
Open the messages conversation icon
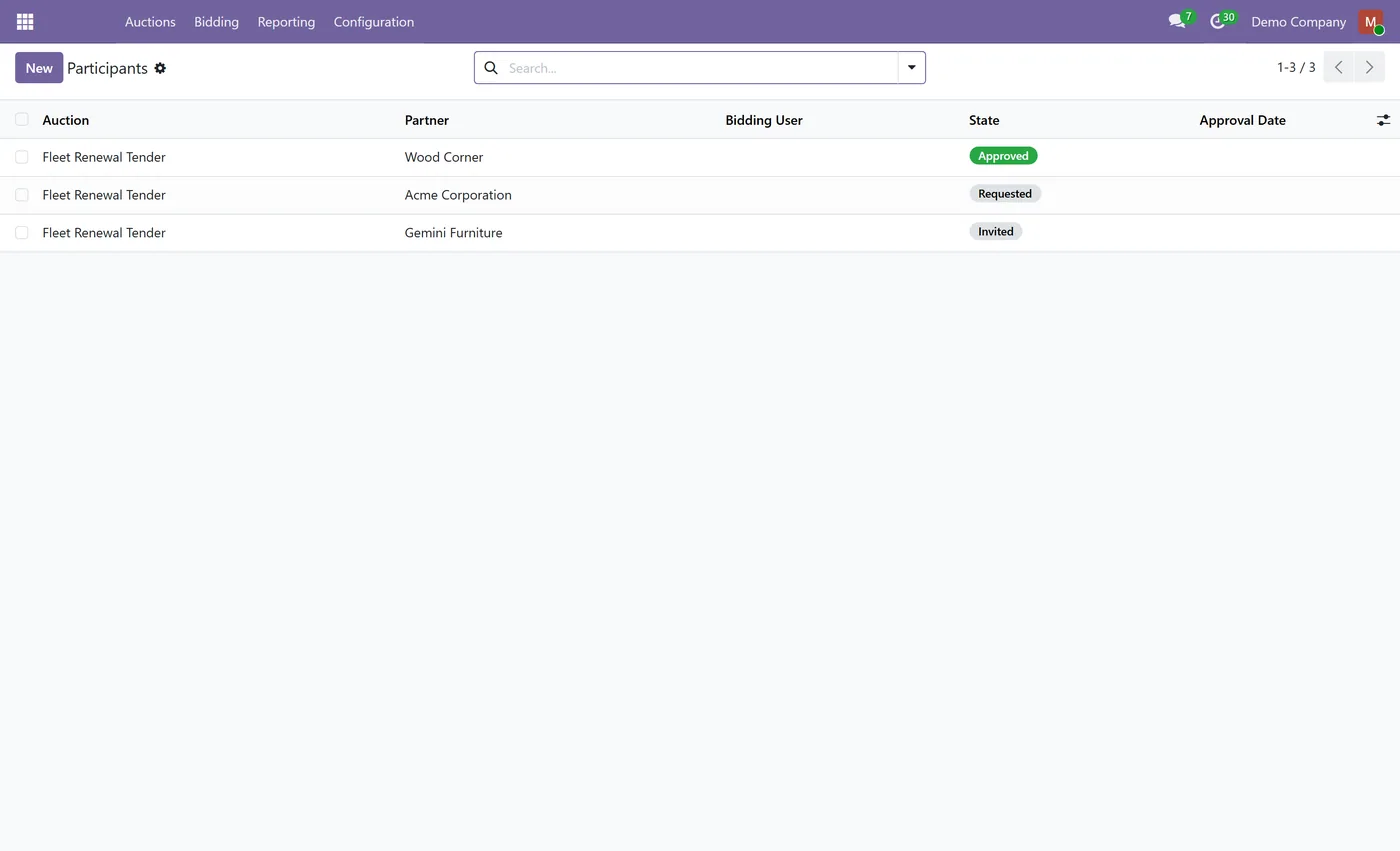tap(1177, 21)
